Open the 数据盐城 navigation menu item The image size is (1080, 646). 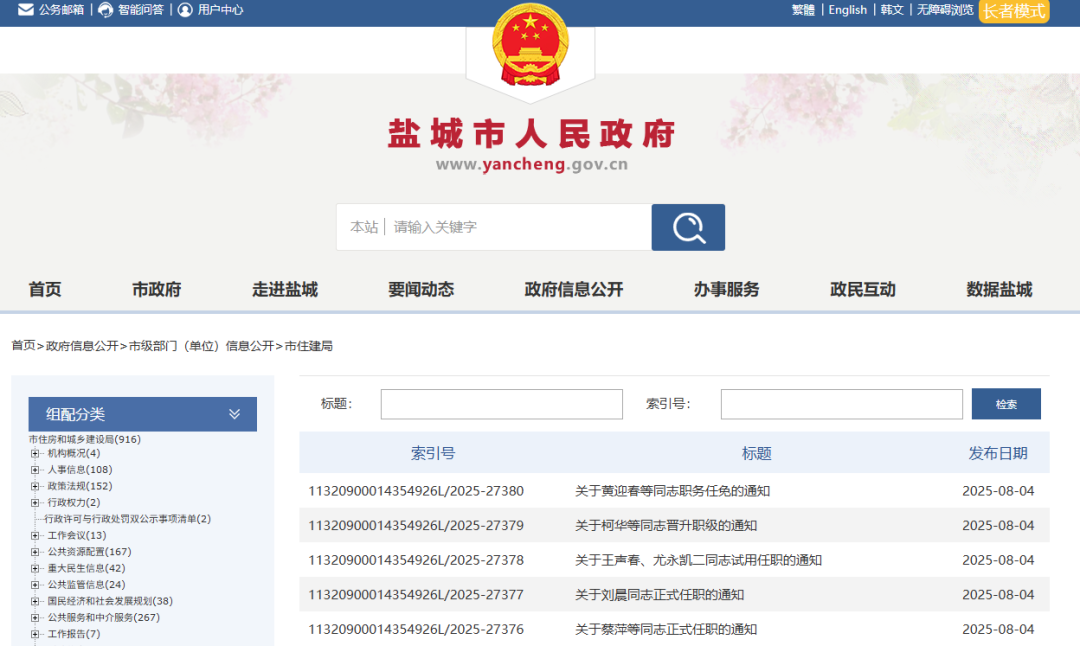(999, 289)
